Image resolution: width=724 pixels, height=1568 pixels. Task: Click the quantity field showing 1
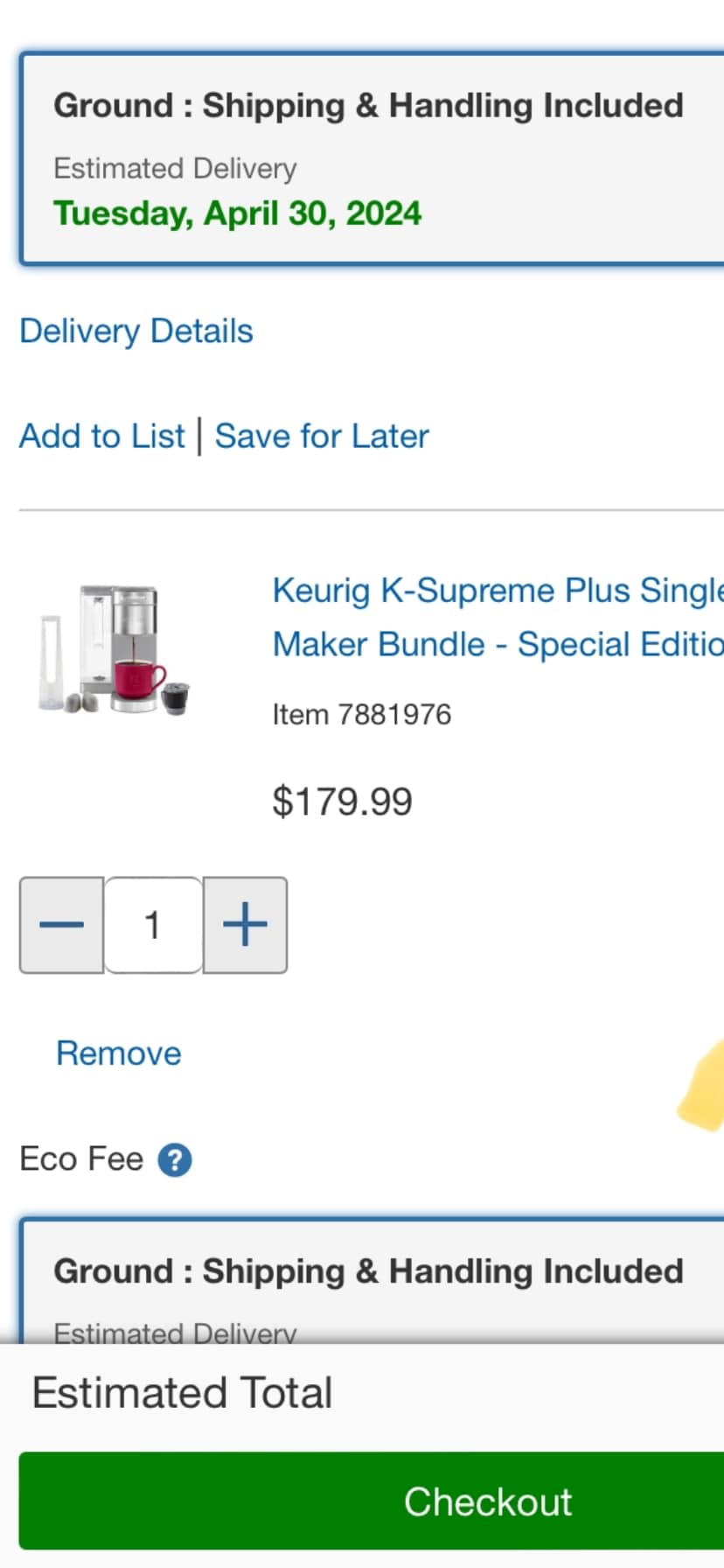(x=153, y=925)
